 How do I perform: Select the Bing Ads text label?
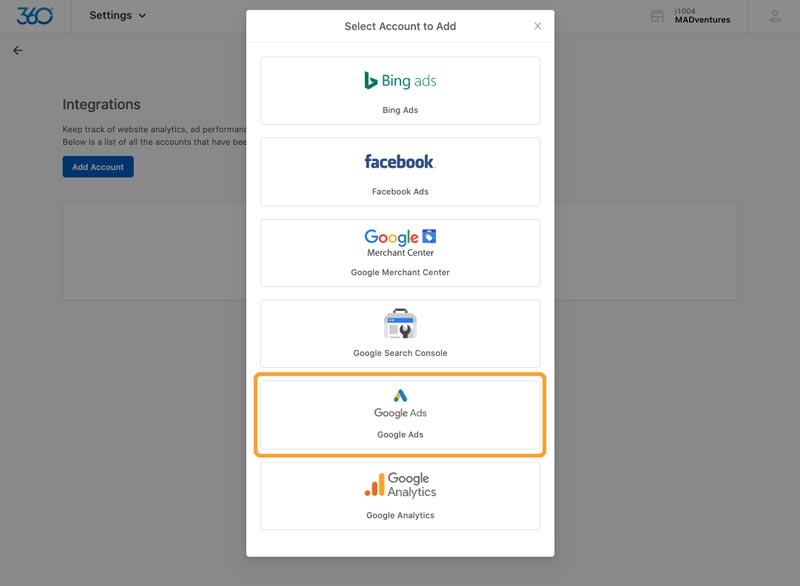tap(400, 110)
